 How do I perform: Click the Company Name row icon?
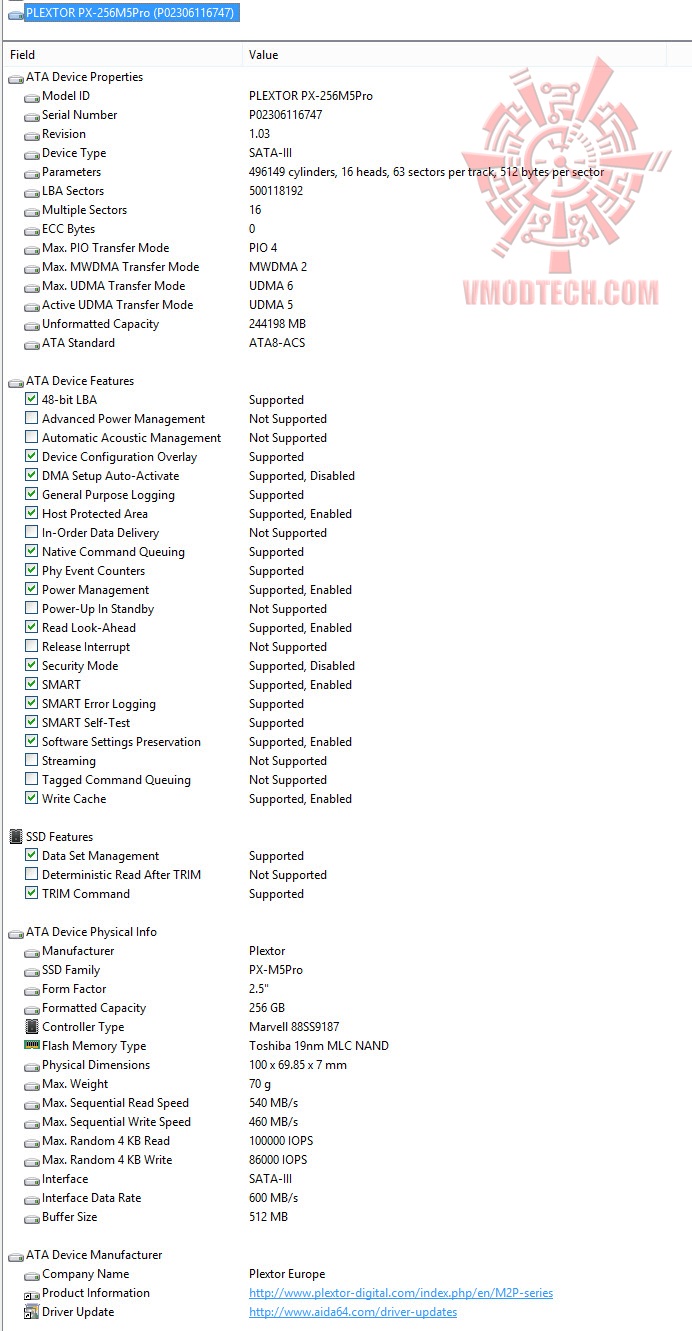pos(32,1275)
